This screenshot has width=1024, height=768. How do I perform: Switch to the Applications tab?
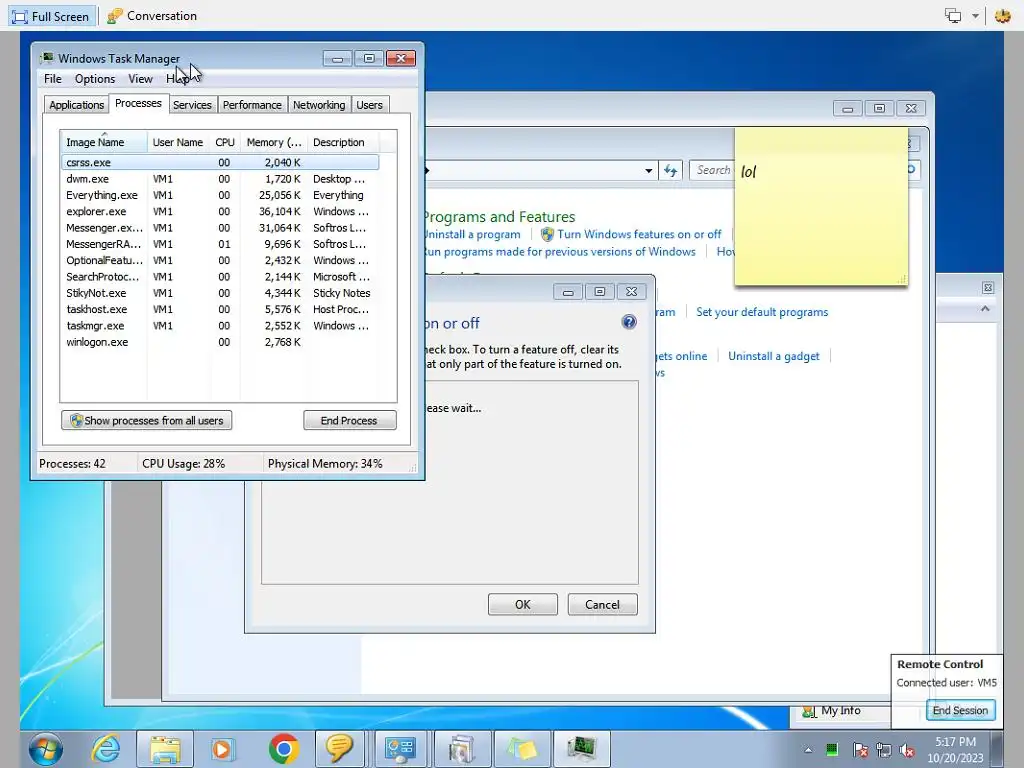pyautogui.click(x=76, y=105)
